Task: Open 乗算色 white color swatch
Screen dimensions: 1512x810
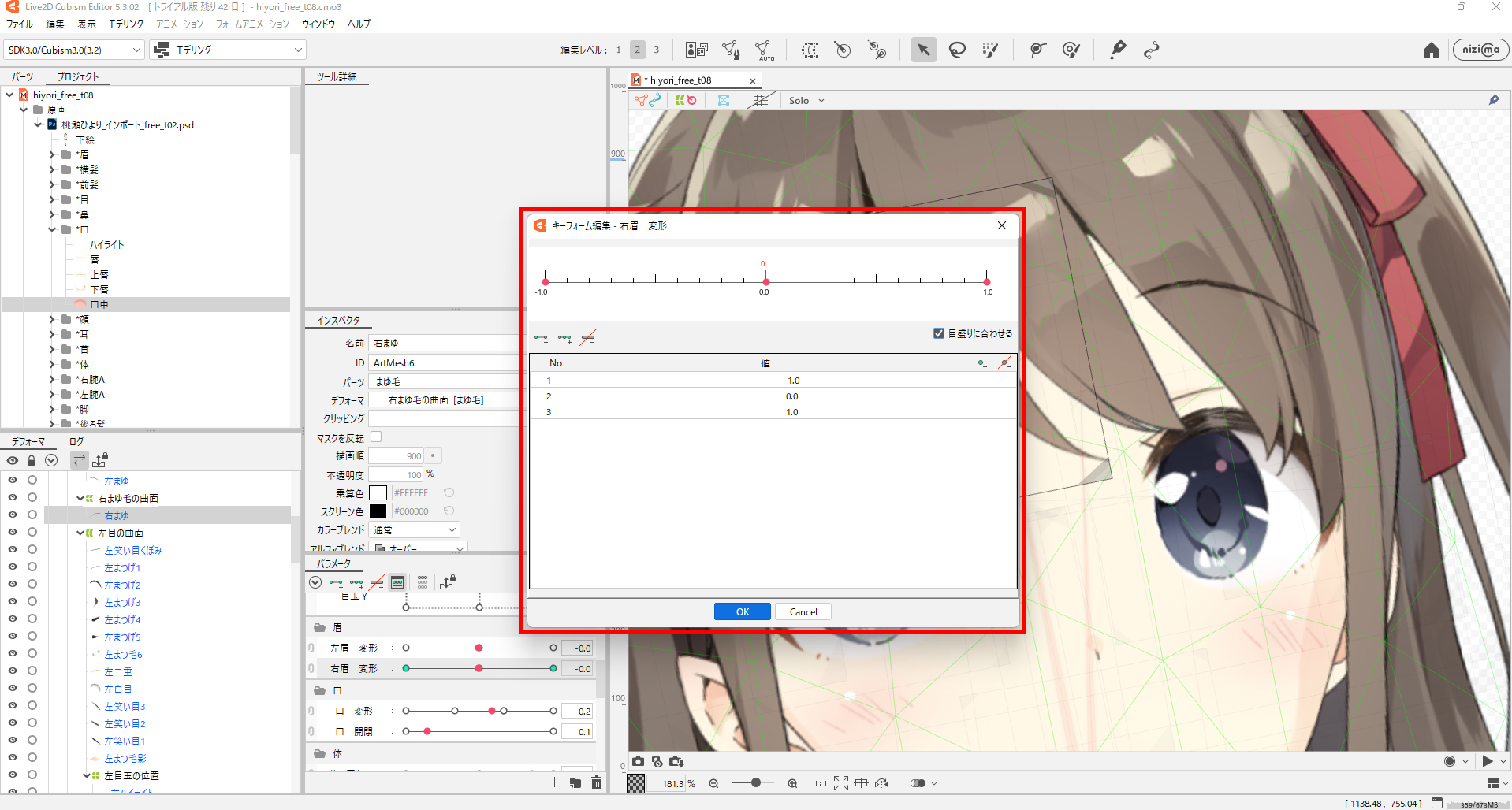Action: point(378,492)
